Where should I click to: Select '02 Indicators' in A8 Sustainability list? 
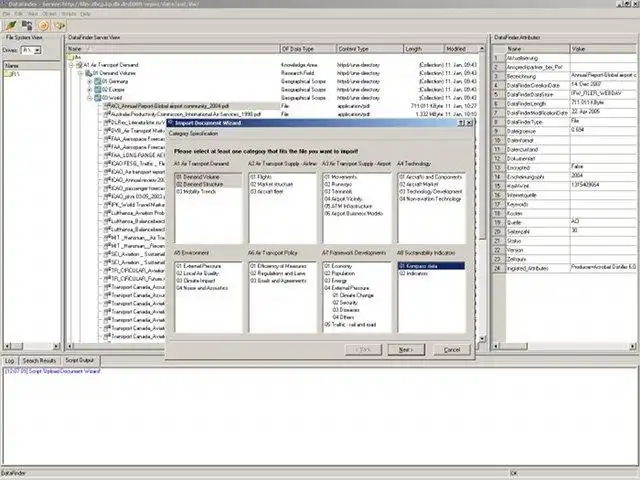tap(413, 273)
